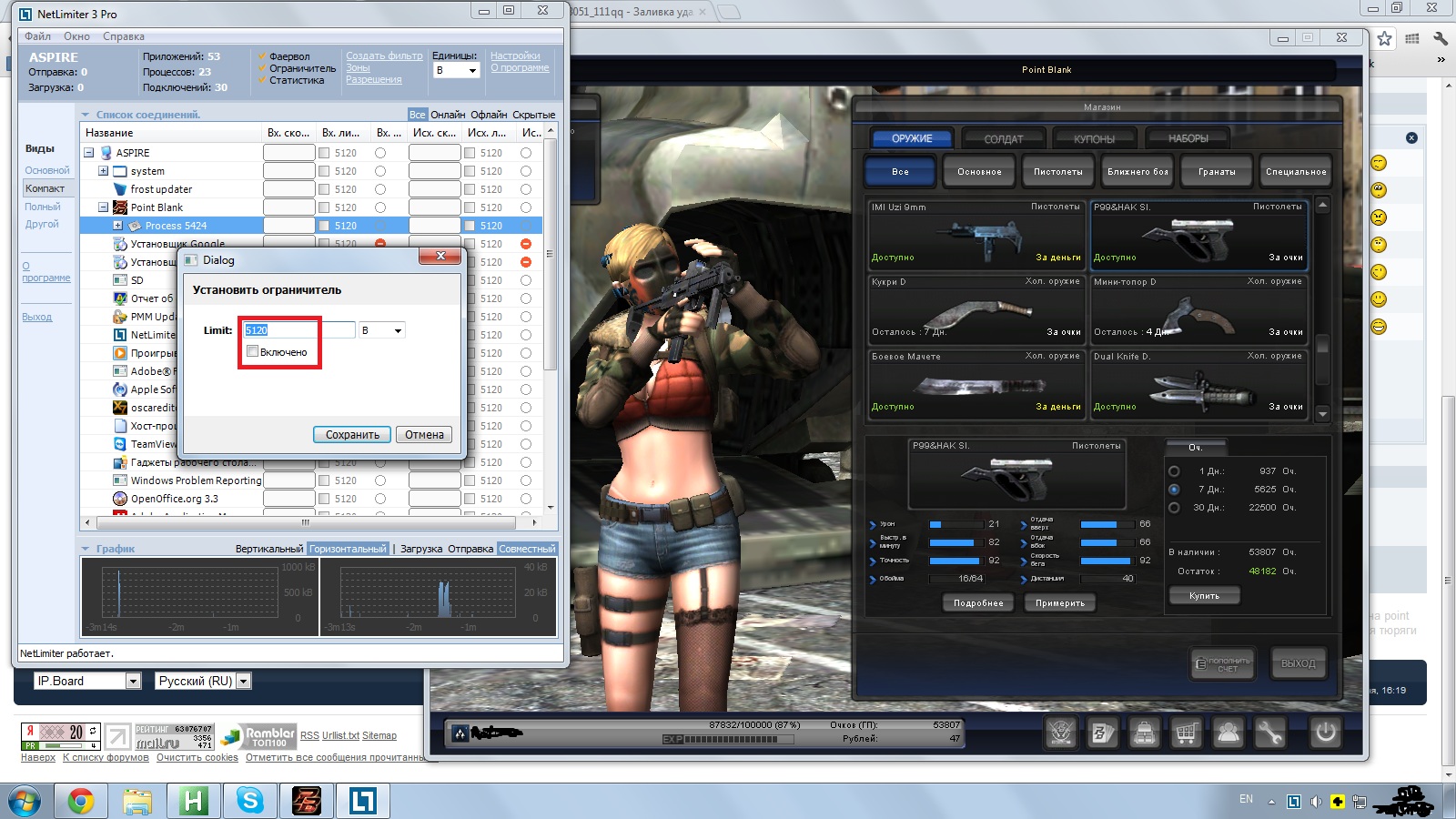Image resolution: width=1456 pixels, height=819 pixels.
Task: Click red block icon in Установщик Google row
Action: [380, 243]
